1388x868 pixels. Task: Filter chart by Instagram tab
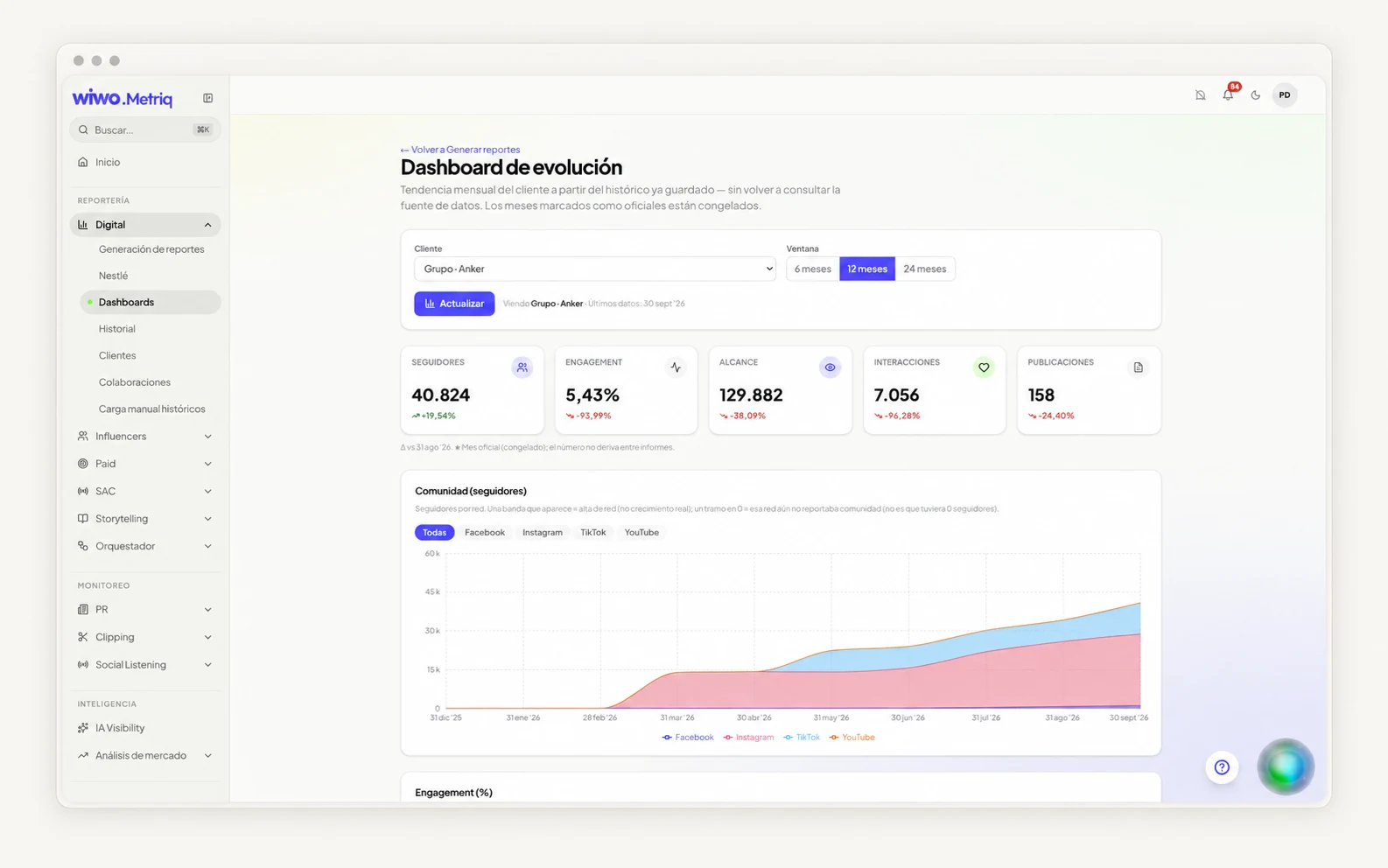[543, 532]
